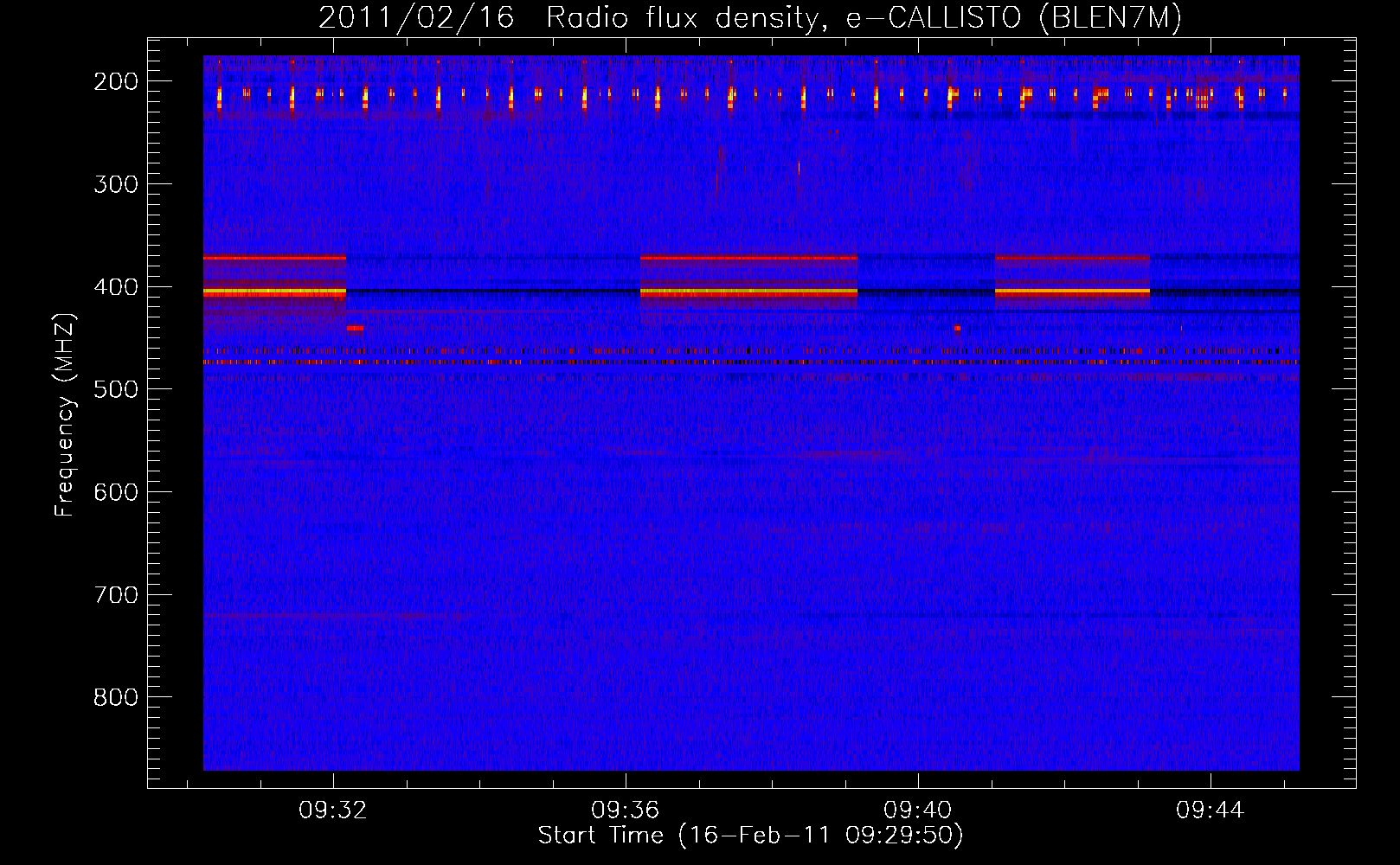Click the small red dot near 440 MHz after 09:40

point(957,329)
